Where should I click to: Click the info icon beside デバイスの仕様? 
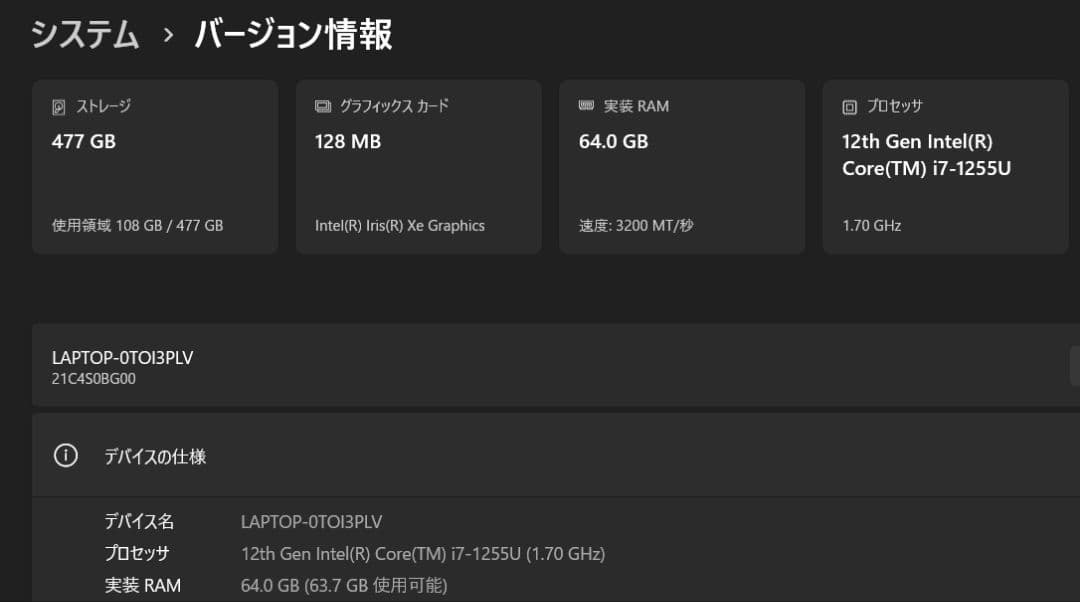pyautogui.click(x=66, y=455)
